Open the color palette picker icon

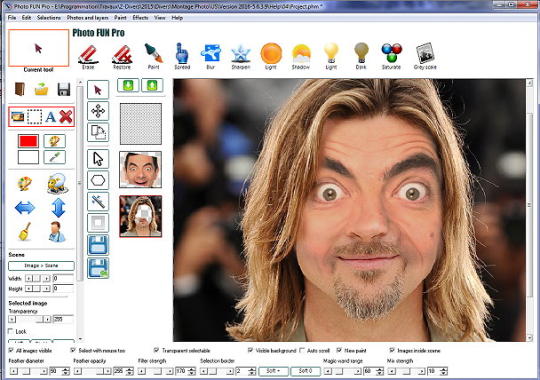[54, 141]
